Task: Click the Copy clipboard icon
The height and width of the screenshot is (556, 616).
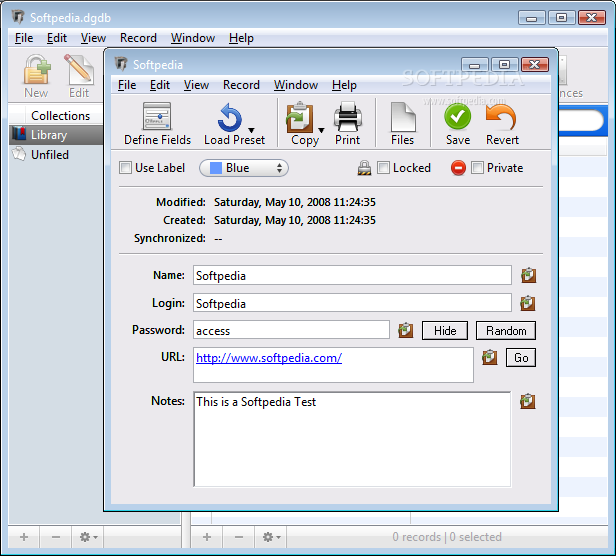Action: [x=300, y=117]
